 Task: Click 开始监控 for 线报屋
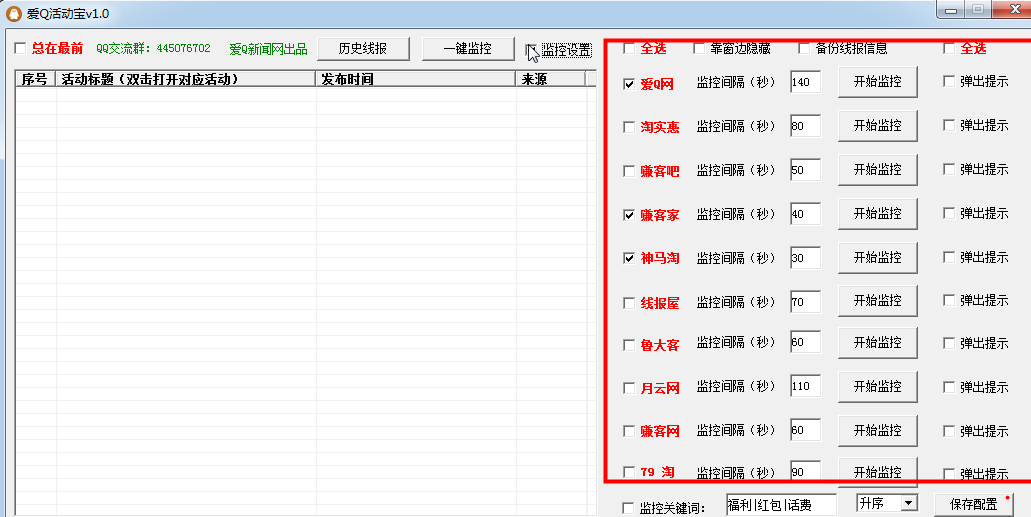877,301
